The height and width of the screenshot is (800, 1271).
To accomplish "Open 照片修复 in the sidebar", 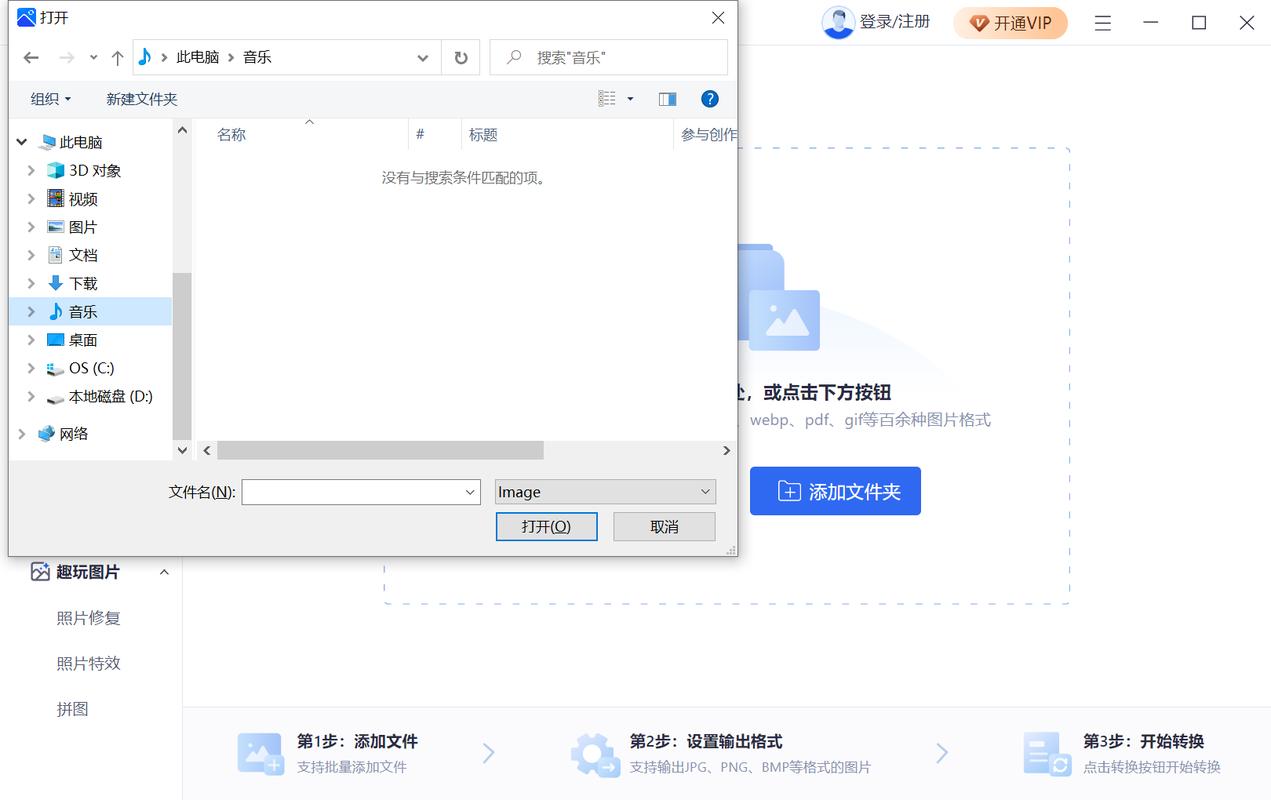I will [89, 618].
